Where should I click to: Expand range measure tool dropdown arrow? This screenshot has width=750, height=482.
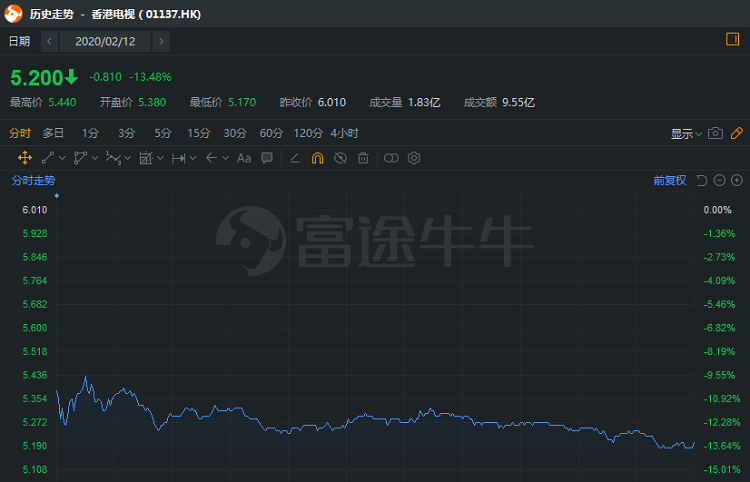(193, 158)
